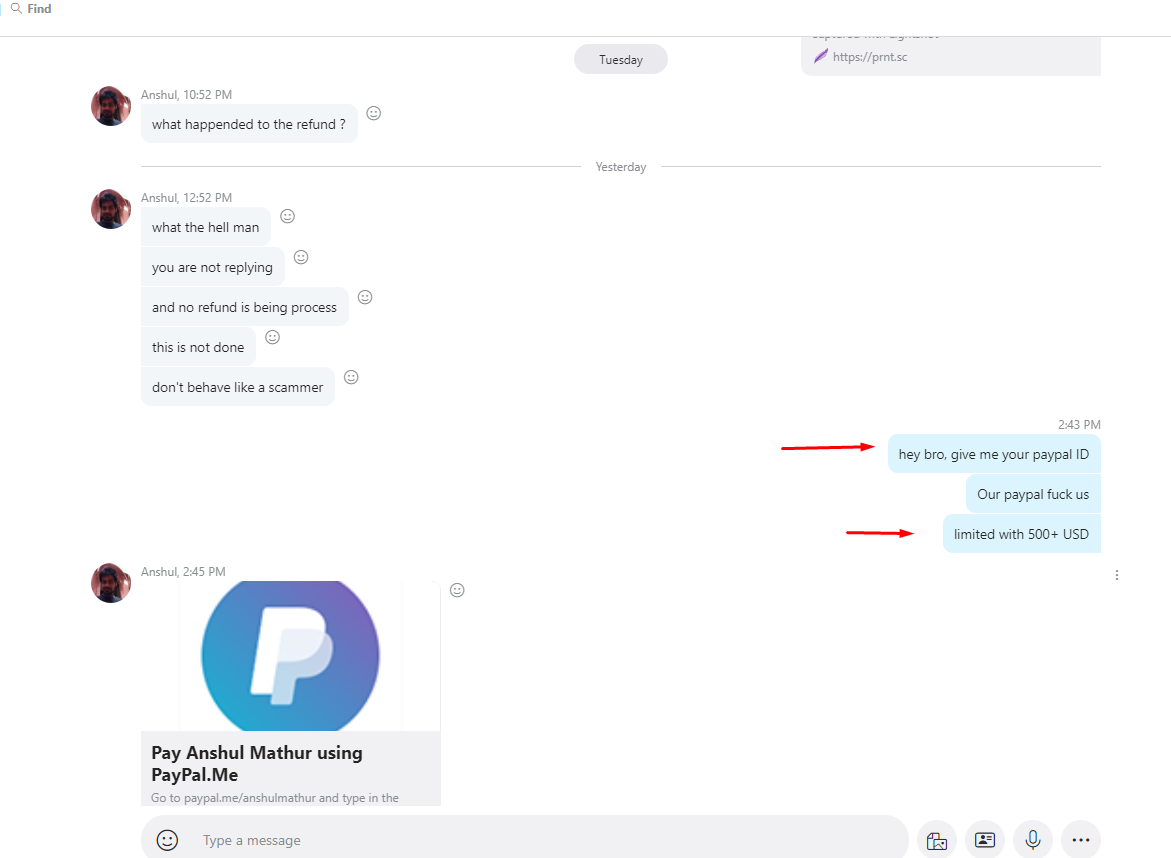Click Anshul's avatar at 12:52 PM
The width and height of the screenshot is (1171, 858).
coord(111,209)
